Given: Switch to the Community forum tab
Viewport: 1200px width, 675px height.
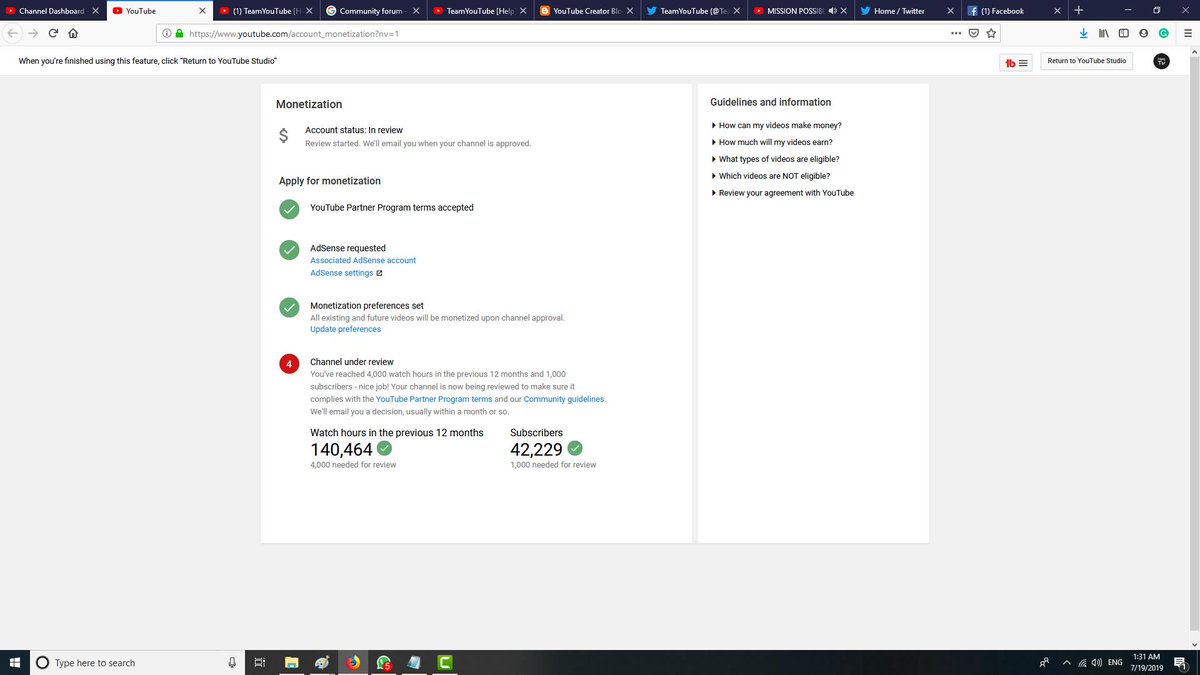Looking at the screenshot, I should (x=373, y=11).
